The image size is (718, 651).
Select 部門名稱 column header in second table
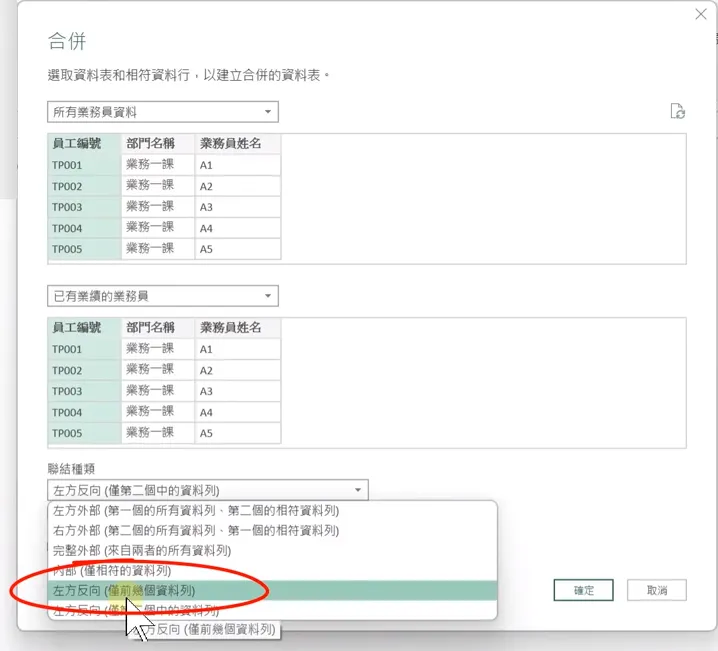pos(158,328)
